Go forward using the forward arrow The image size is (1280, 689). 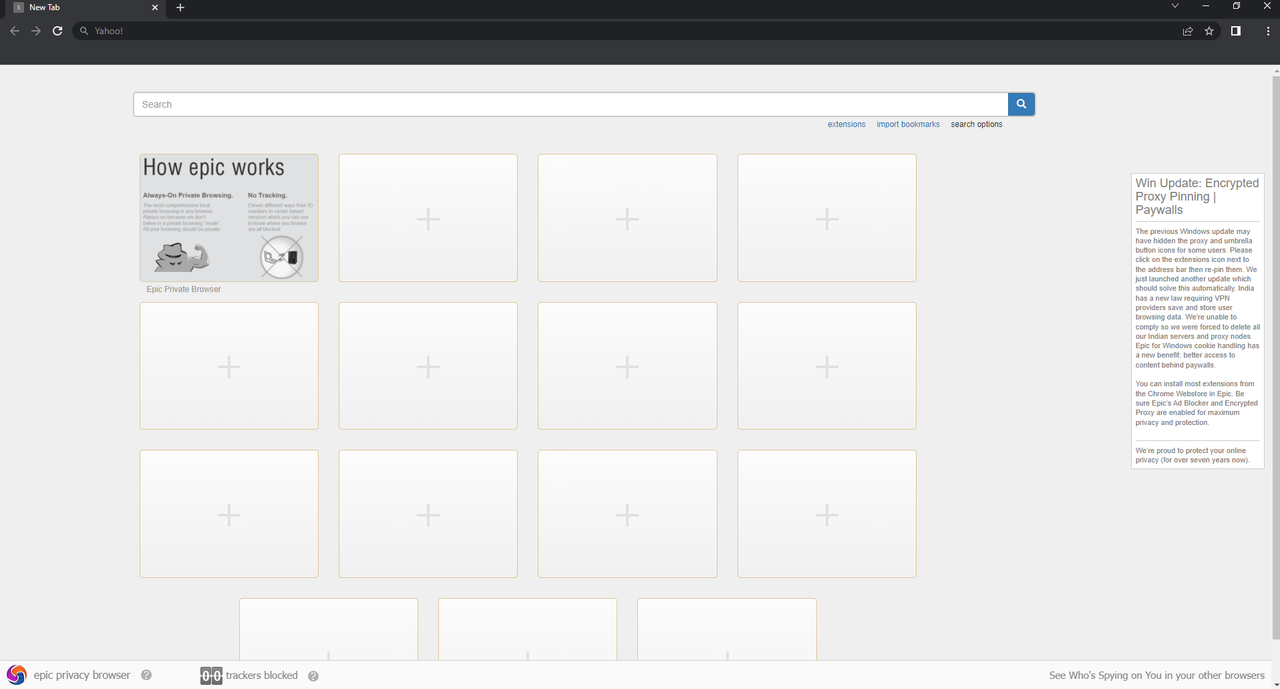click(x=36, y=31)
